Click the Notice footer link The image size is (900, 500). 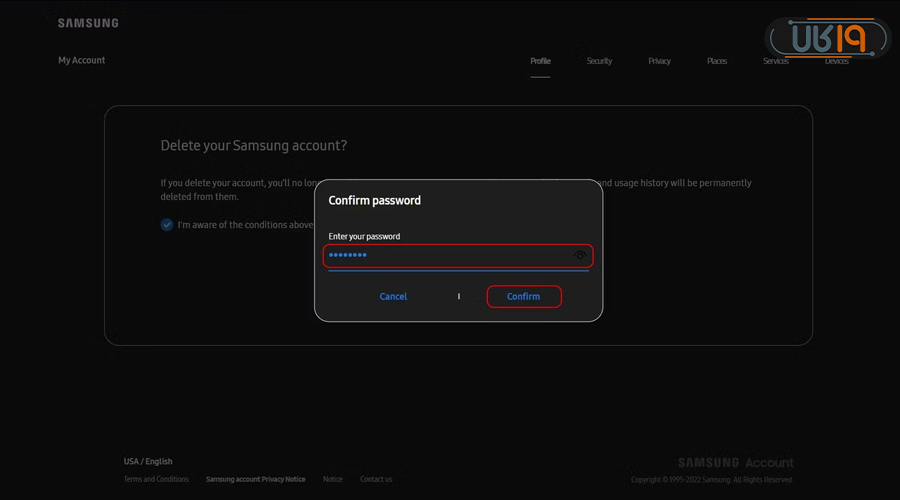click(x=332, y=479)
